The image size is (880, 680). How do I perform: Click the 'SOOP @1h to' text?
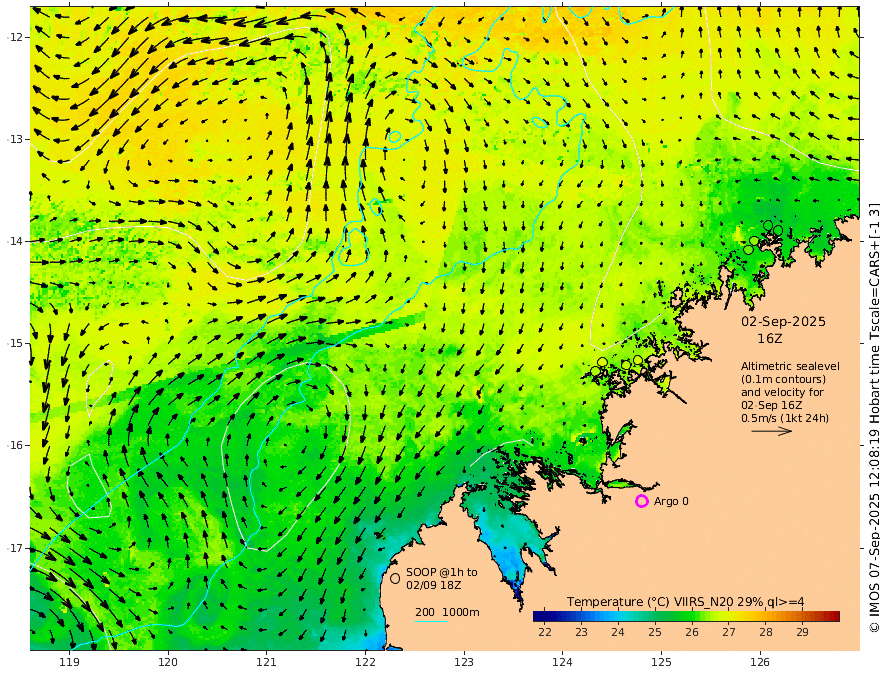click(442, 572)
